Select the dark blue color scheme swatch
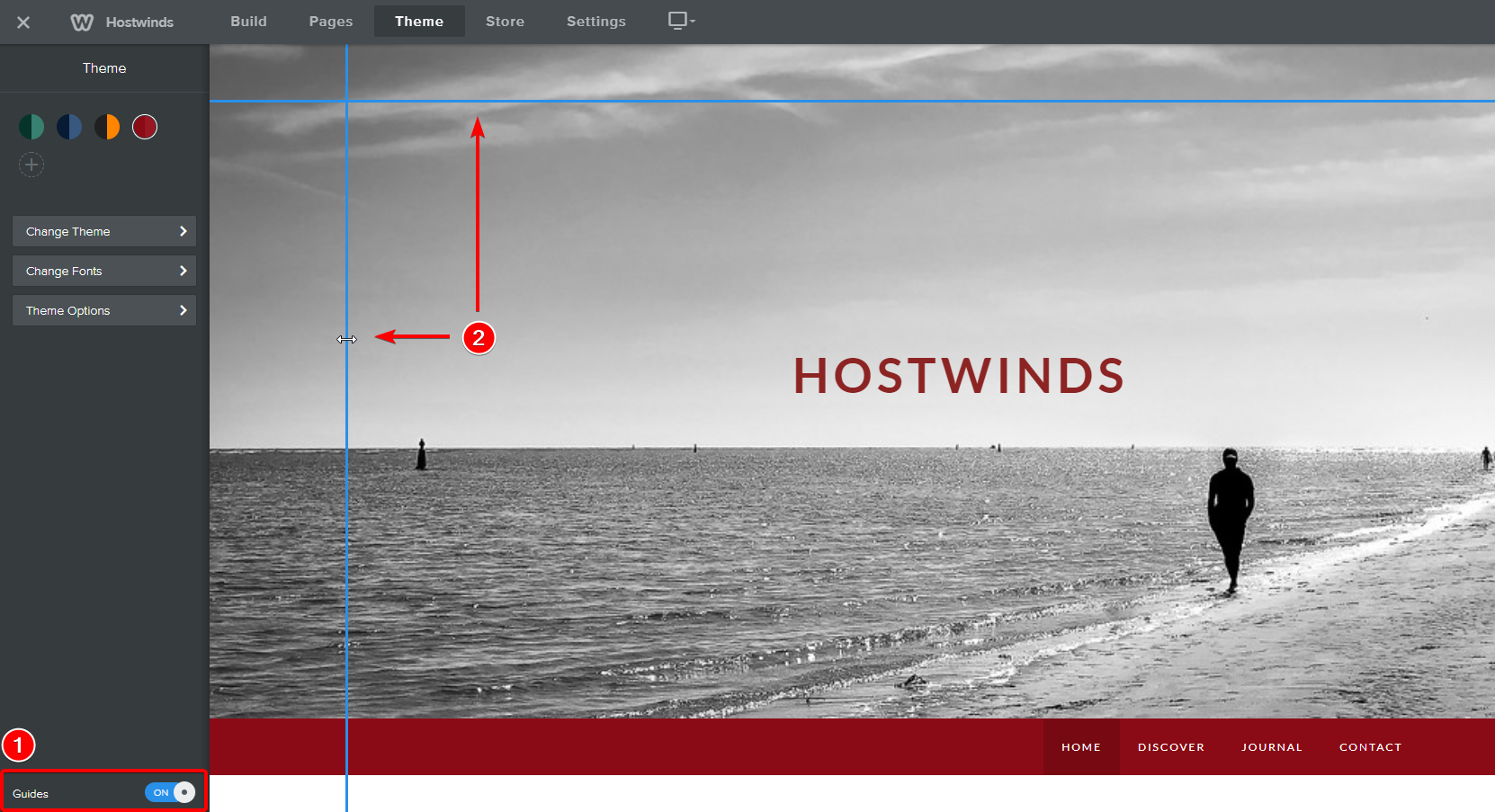The height and width of the screenshot is (812, 1495). [69, 127]
